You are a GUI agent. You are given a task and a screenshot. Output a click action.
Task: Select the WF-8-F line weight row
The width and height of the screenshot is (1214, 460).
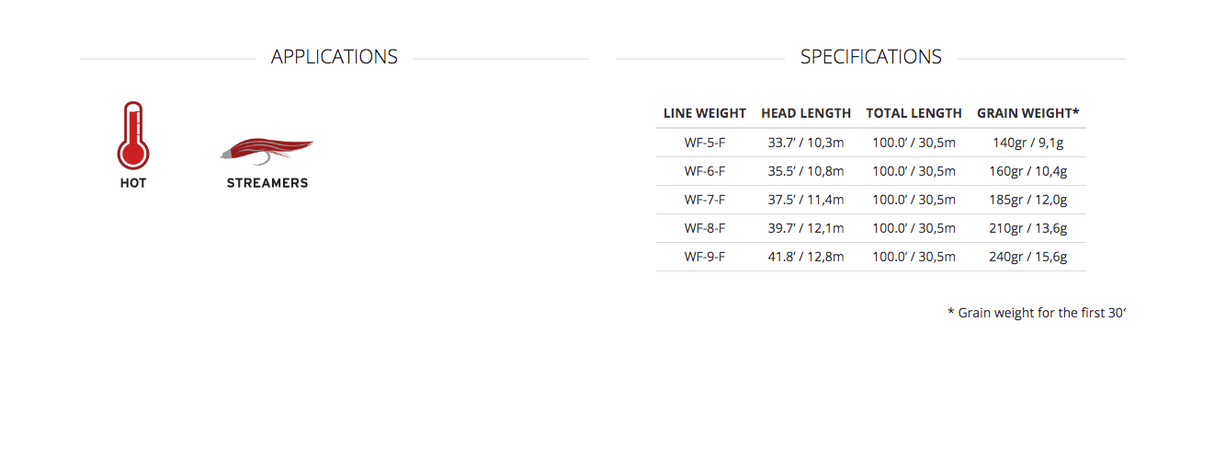[x=705, y=228]
